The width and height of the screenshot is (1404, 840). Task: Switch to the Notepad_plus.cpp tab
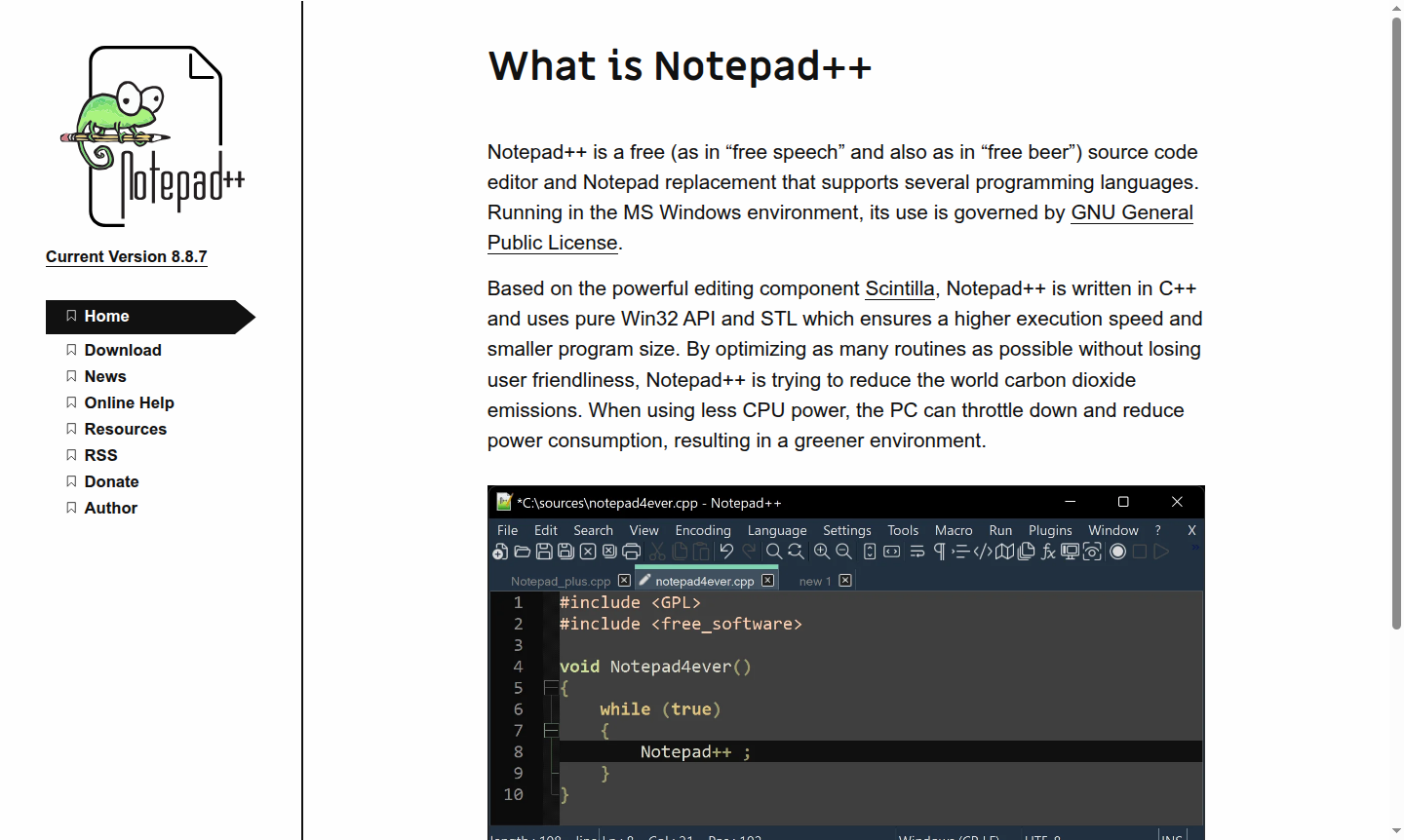562,580
